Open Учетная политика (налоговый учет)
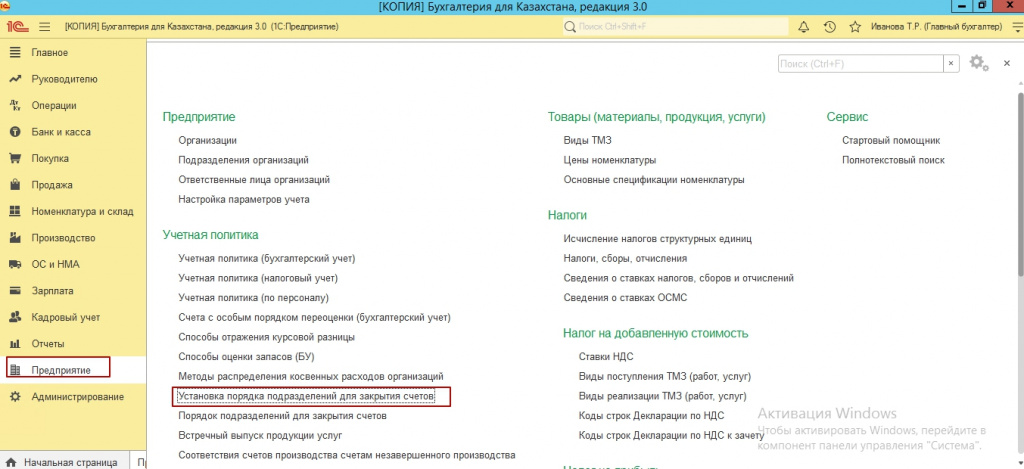Screen dimensions: 1024x469 [x=258, y=278]
